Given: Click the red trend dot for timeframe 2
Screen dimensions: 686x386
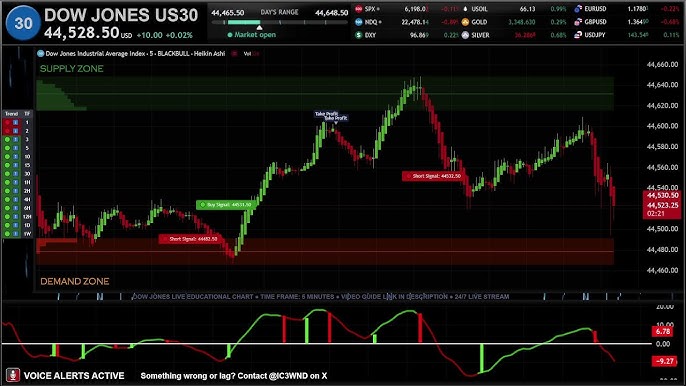Looking at the screenshot, I should tap(7, 131).
